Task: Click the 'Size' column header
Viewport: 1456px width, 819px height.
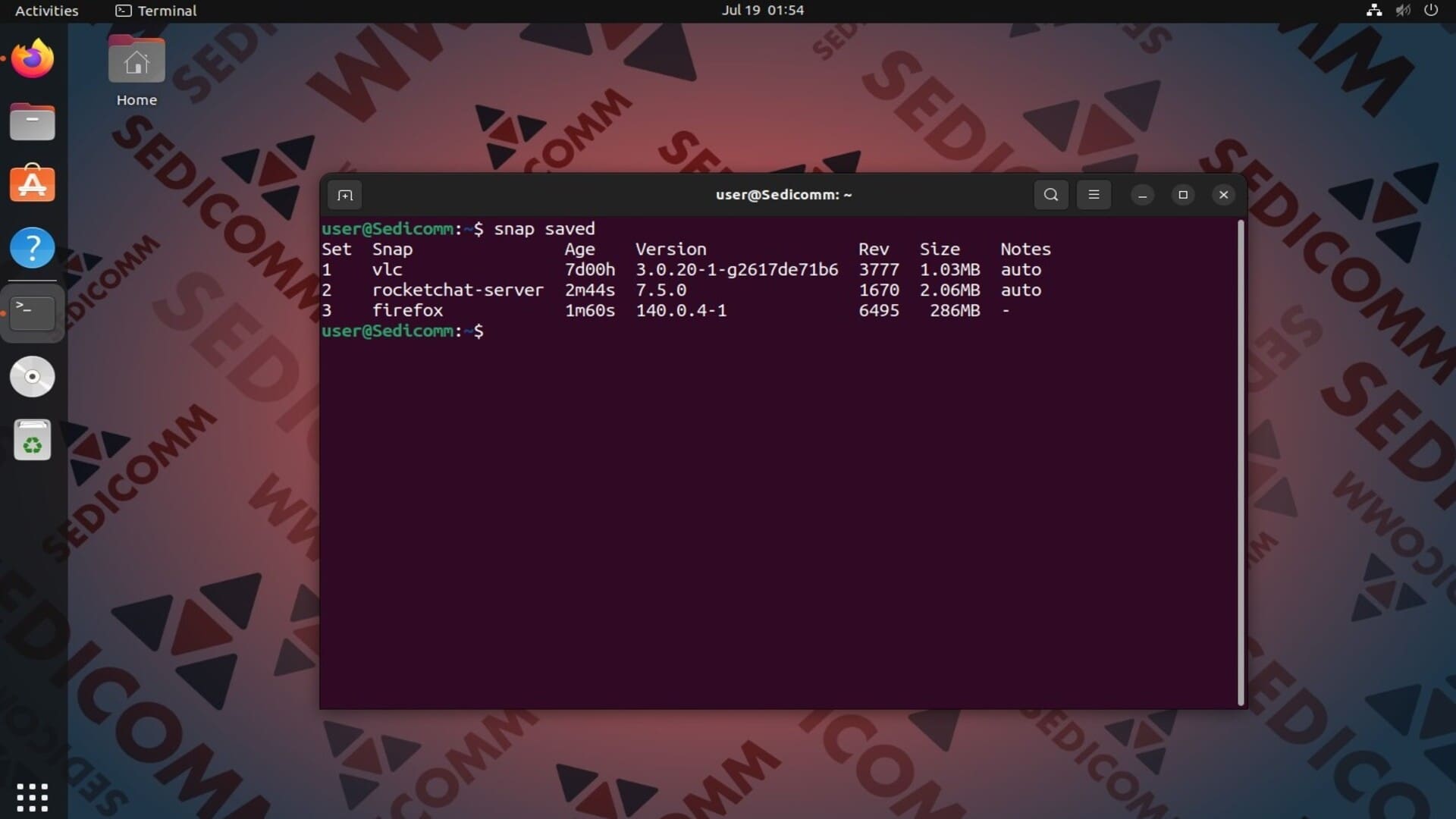Action: pyautogui.click(x=940, y=249)
